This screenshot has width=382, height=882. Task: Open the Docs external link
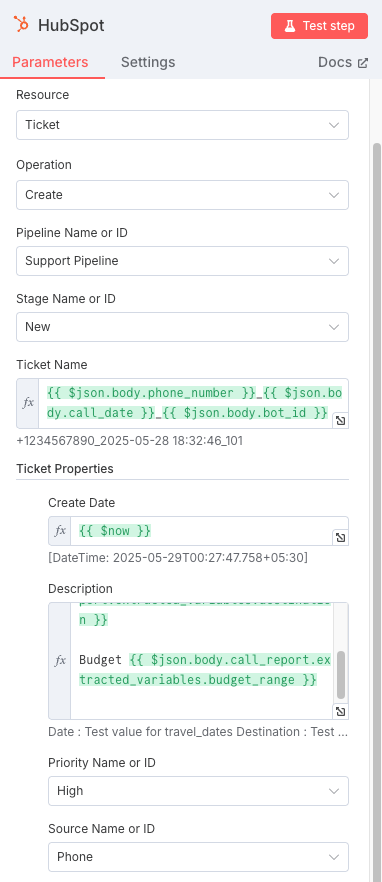[343, 62]
